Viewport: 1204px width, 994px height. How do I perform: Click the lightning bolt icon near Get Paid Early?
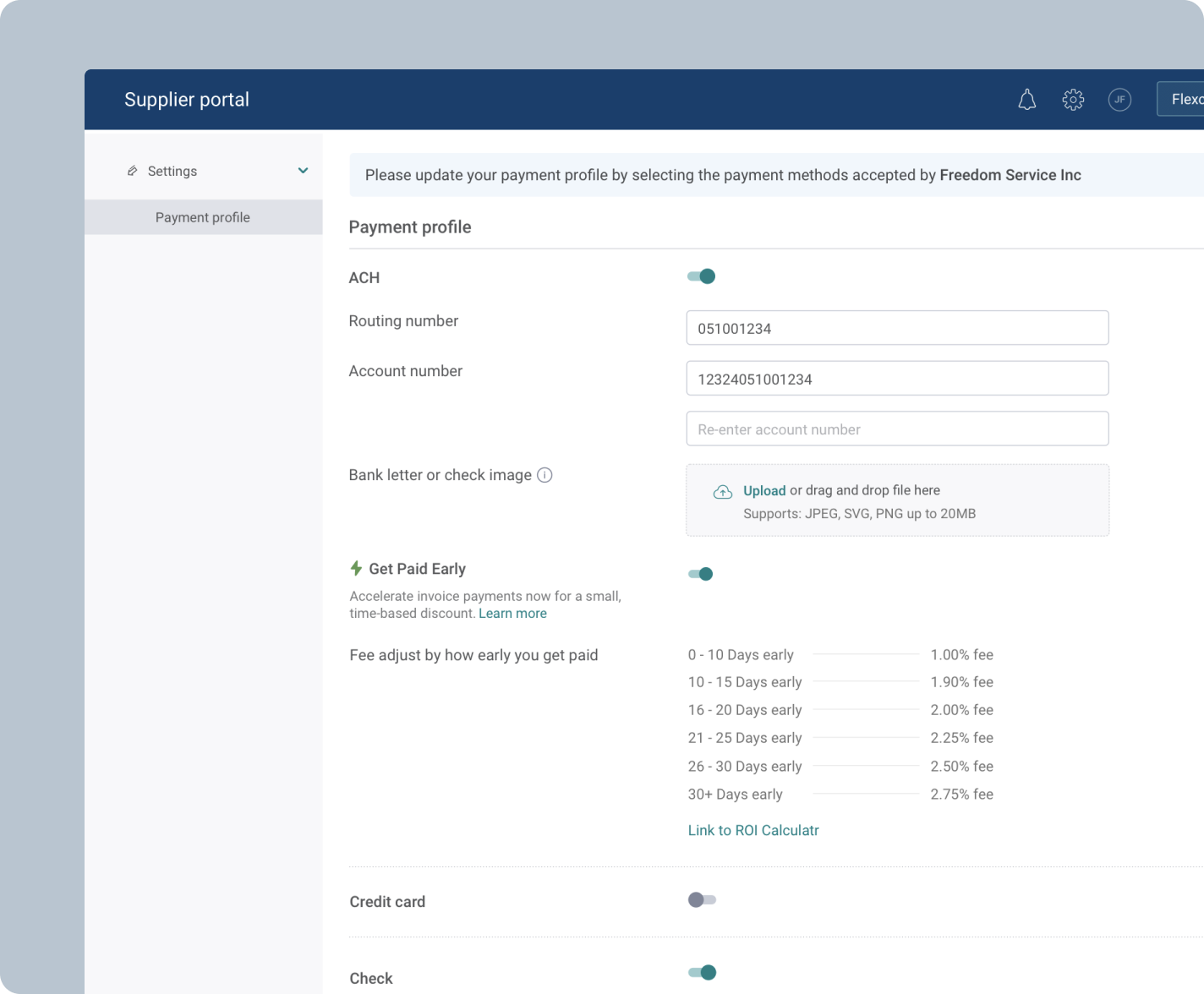(356, 568)
